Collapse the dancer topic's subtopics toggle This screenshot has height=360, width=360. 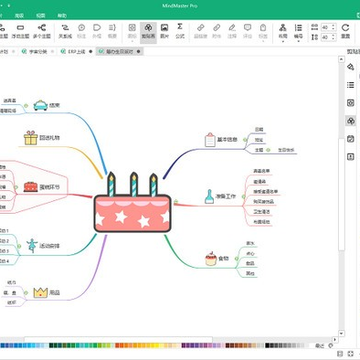(x=19, y=246)
